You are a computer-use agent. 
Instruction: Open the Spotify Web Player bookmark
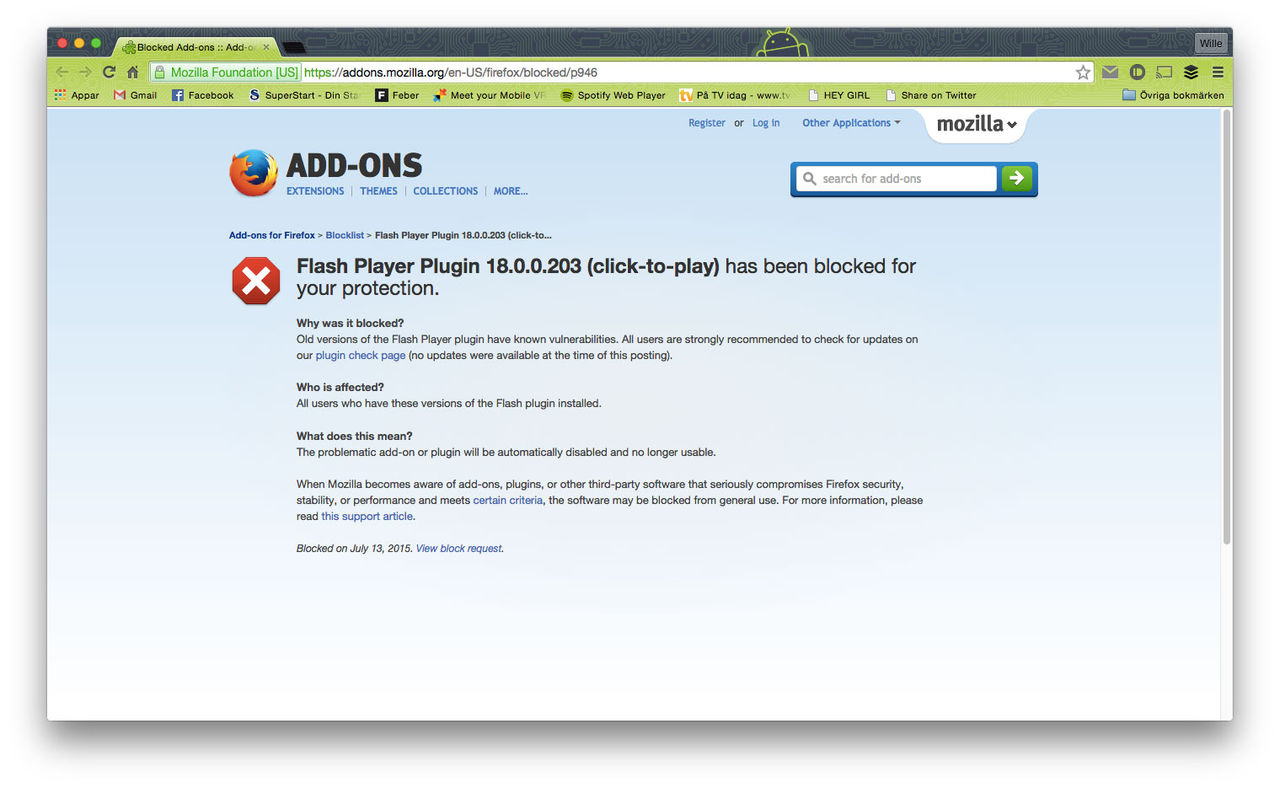pos(613,95)
